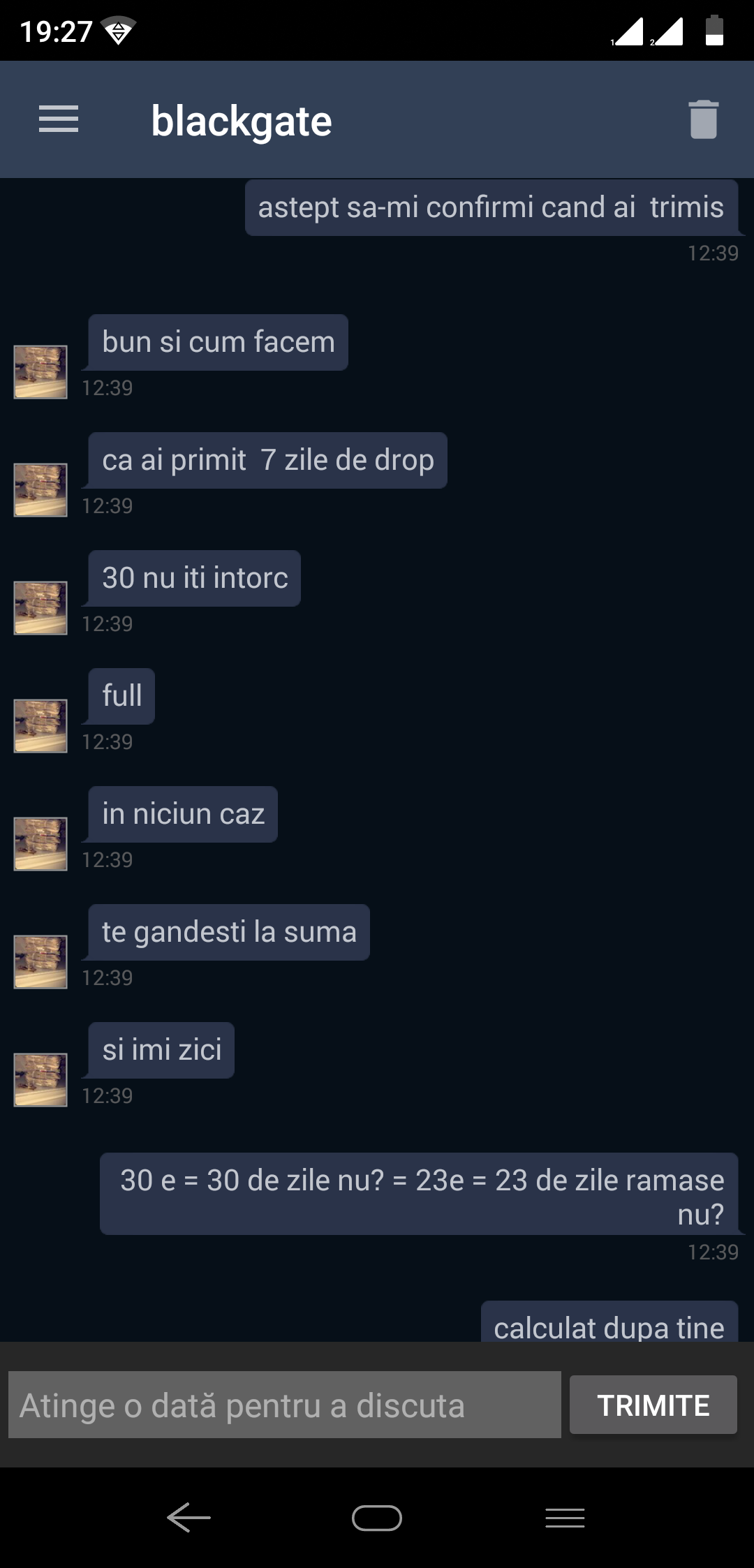
Task: Tap Android home pill button
Action: pyautogui.click(x=377, y=1518)
